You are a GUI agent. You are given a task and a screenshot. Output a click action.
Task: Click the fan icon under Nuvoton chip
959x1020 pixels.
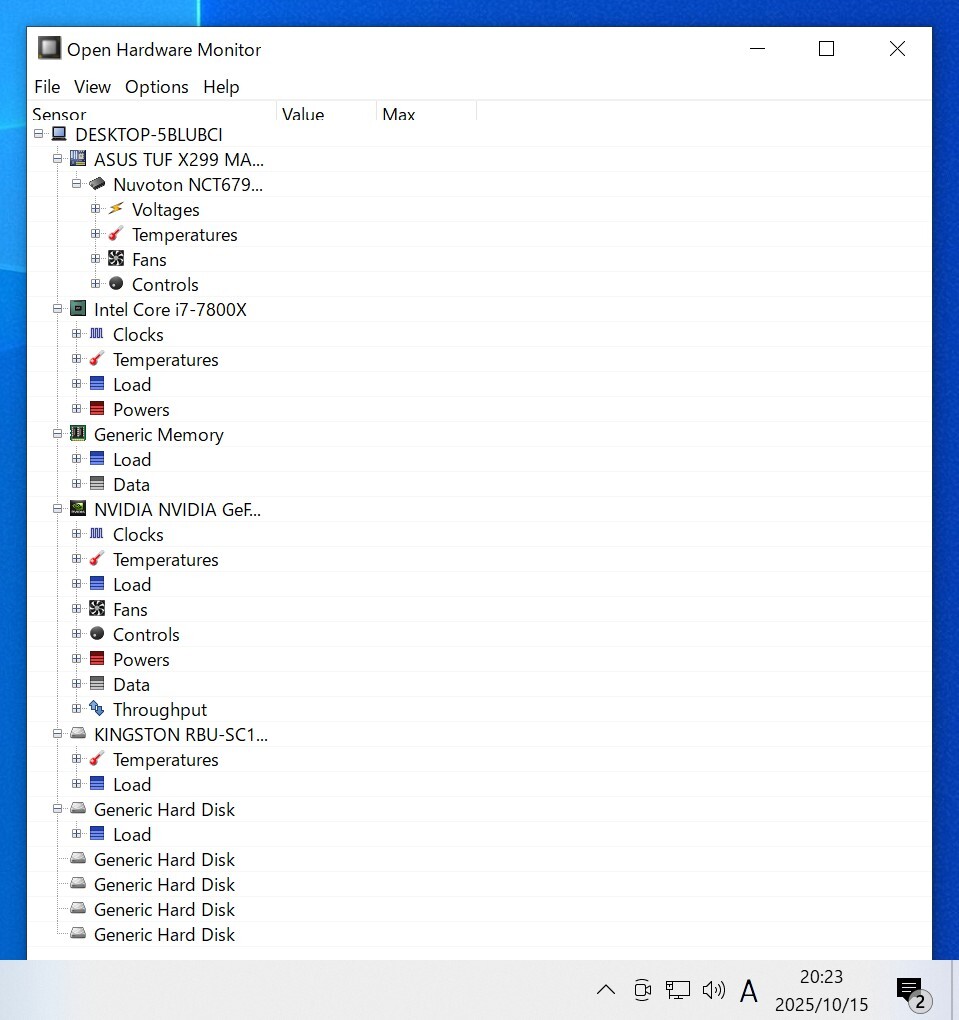point(116,259)
